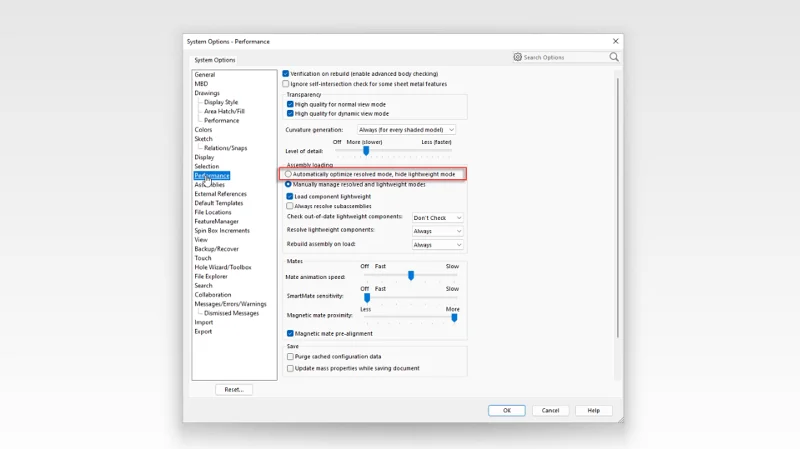Click the Level of detail slider handle
Screen dimensions: 800x449
click(x=366, y=151)
